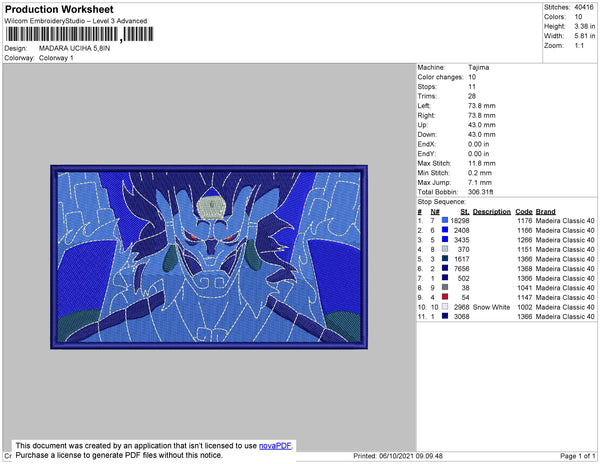Click the "Production Worksheet" title
600x464 pixels.
click(59, 10)
